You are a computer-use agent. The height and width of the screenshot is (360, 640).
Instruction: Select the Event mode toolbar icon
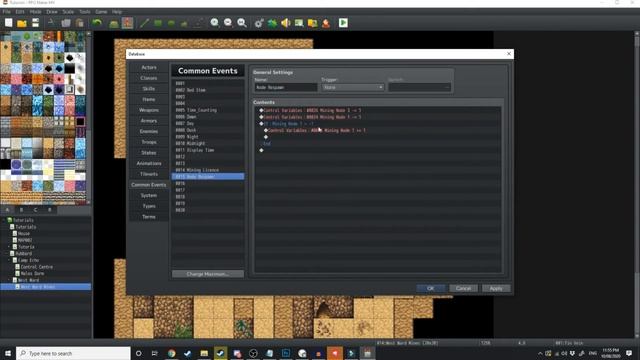(127, 23)
